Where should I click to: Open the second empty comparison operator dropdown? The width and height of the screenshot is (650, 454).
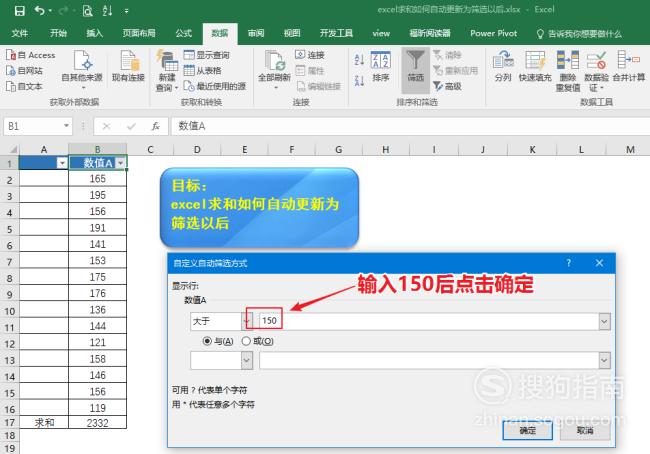point(247,360)
